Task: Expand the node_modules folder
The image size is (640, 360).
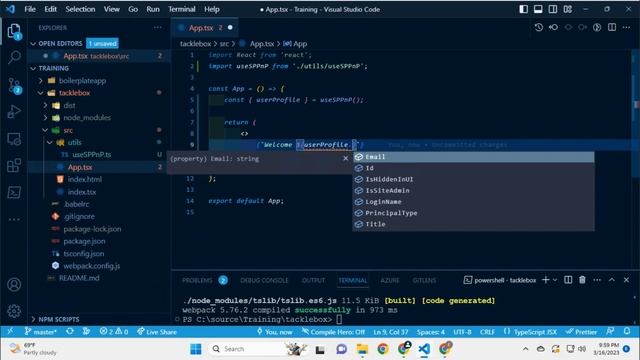Action: pyautogui.click(x=45, y=118)
